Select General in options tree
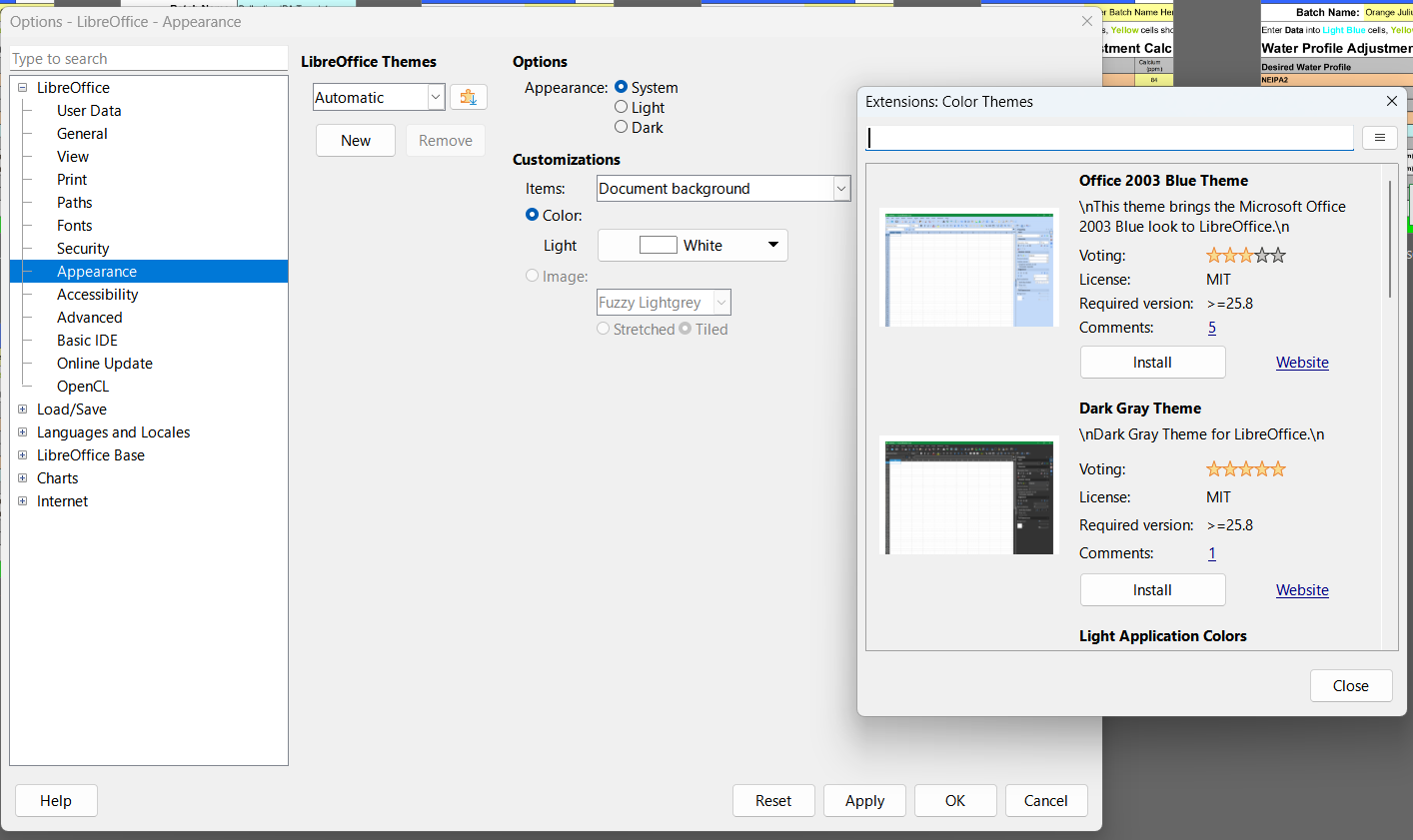This screenshot has height=840, width=1413. [x=82, y=134]
